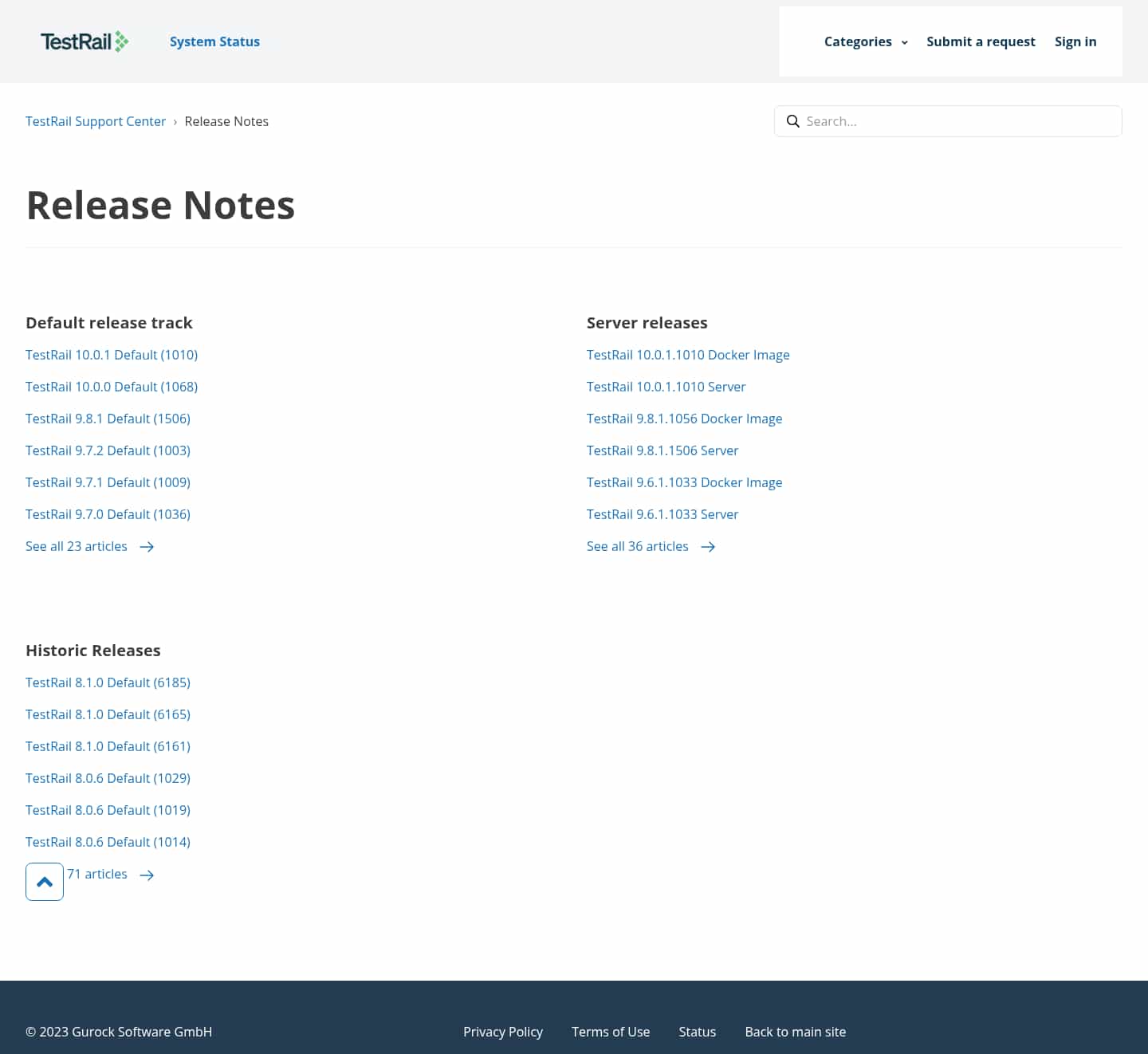This screenshot has height=1054, width=1148.
Task: Open the Privacy Policy page
Action: pyautogui.click(x=503, y=1032)
